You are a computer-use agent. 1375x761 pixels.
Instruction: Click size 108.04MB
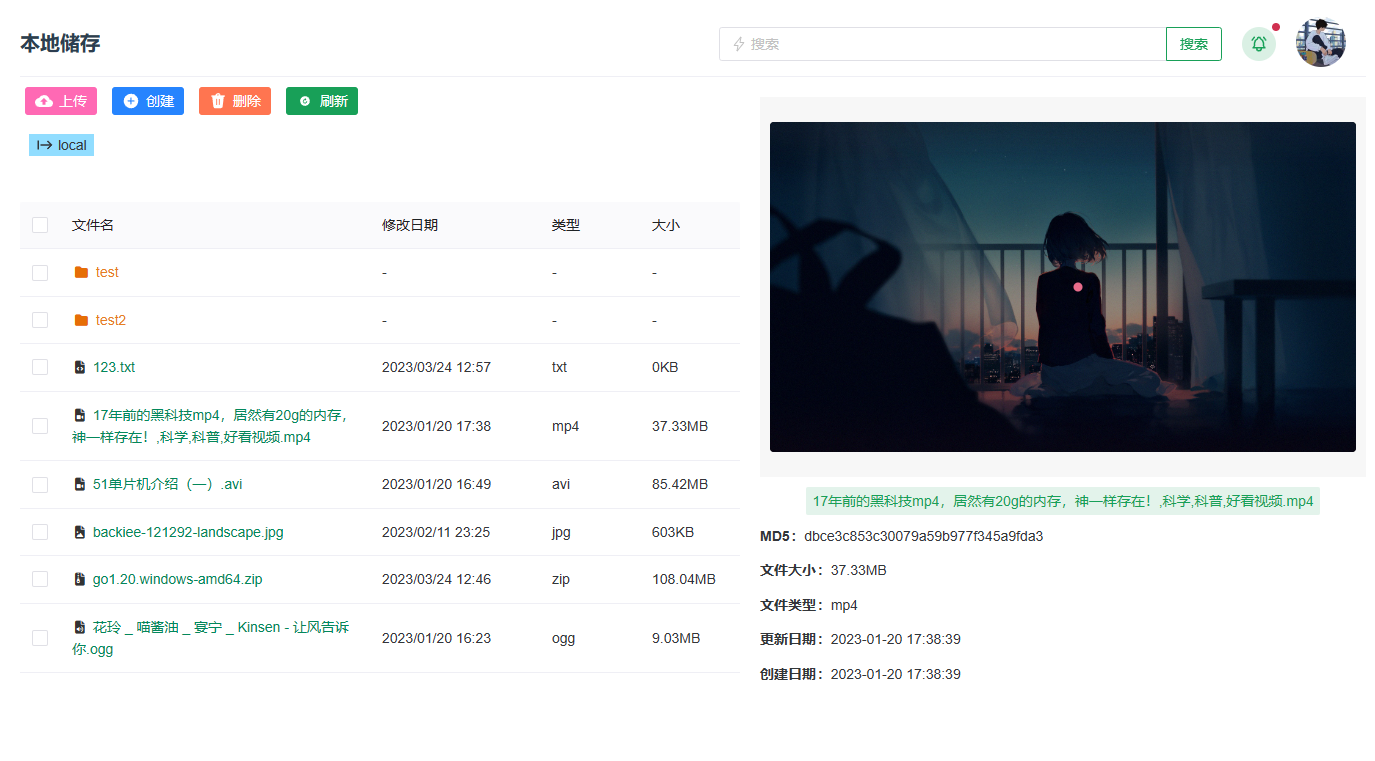coord(684,579)
